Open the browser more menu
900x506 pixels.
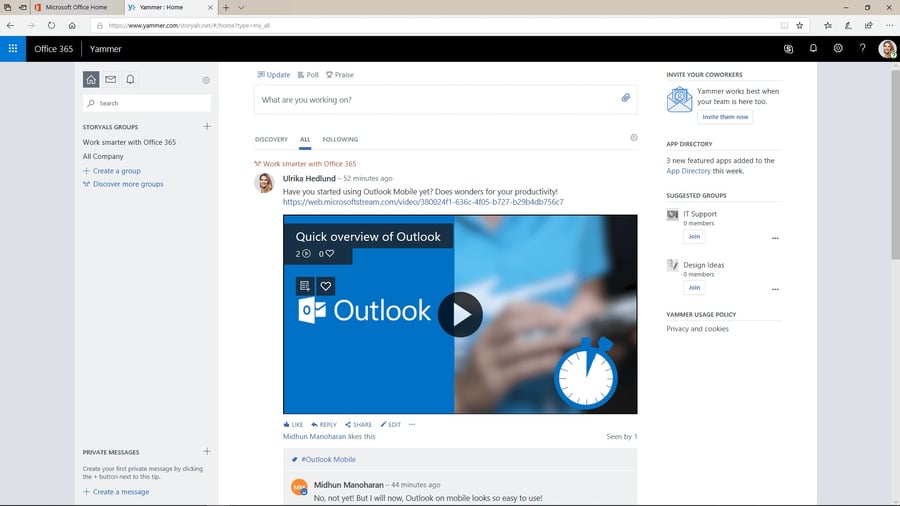pyautogui.click(x=889, y=25)
